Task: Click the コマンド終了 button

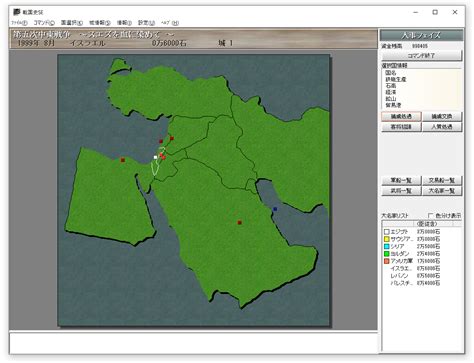Action: point(422,55)
